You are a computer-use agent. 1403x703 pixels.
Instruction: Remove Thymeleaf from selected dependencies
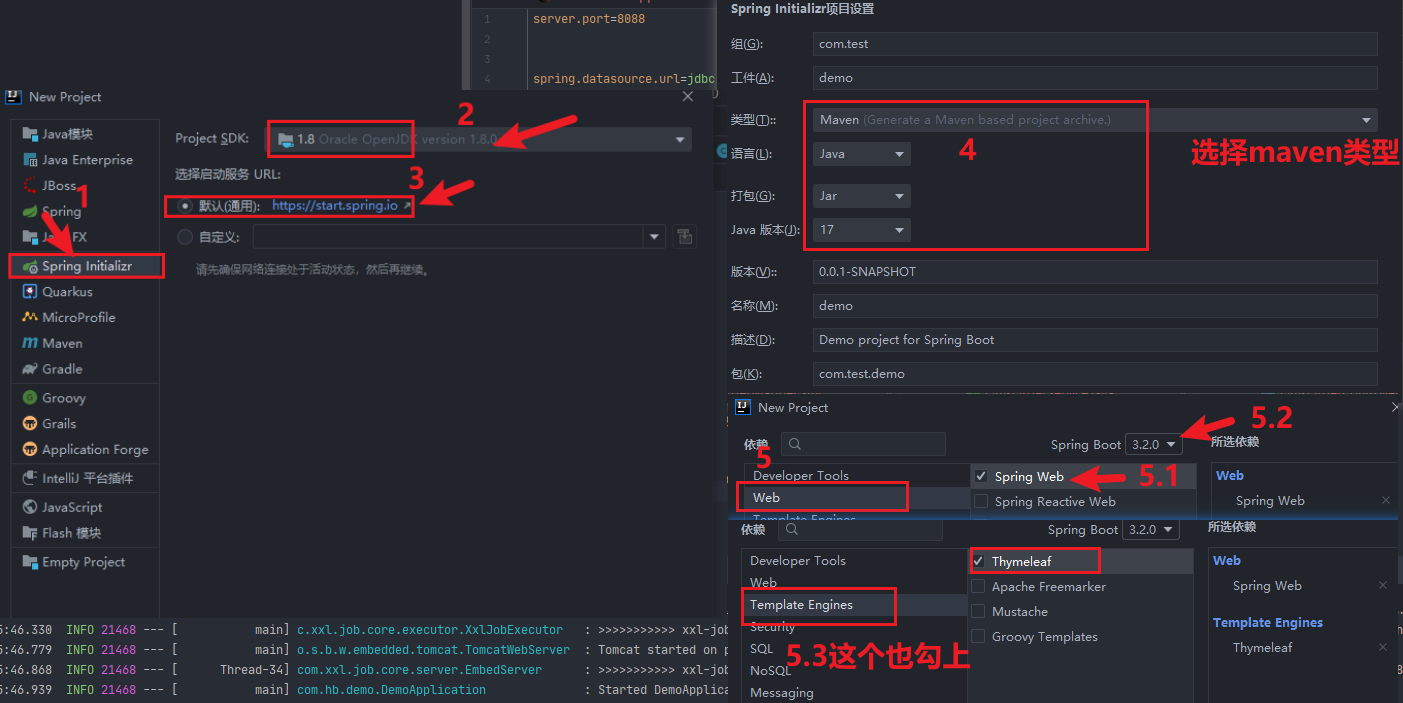pyautogui.click(x=1383, y=648)
